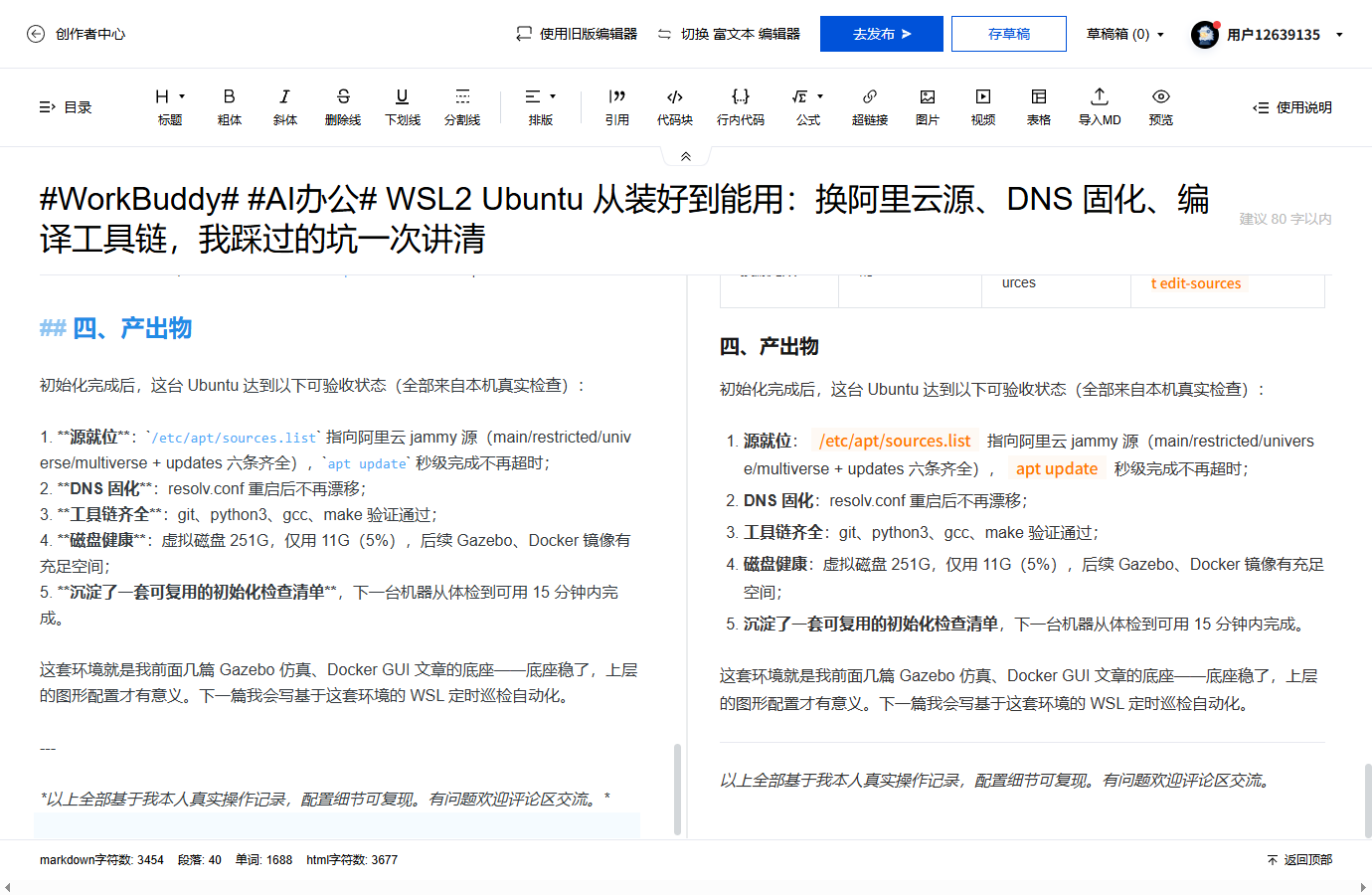Insert a 超链接 hyperlink
The height and width of the screenshot is (895, 1372).
tap(870, 106)
